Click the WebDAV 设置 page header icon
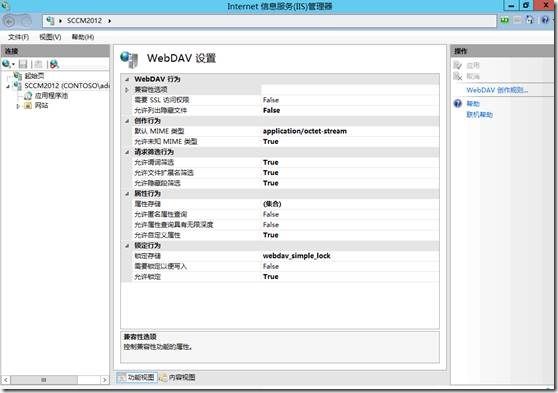 tap(129, 59)
